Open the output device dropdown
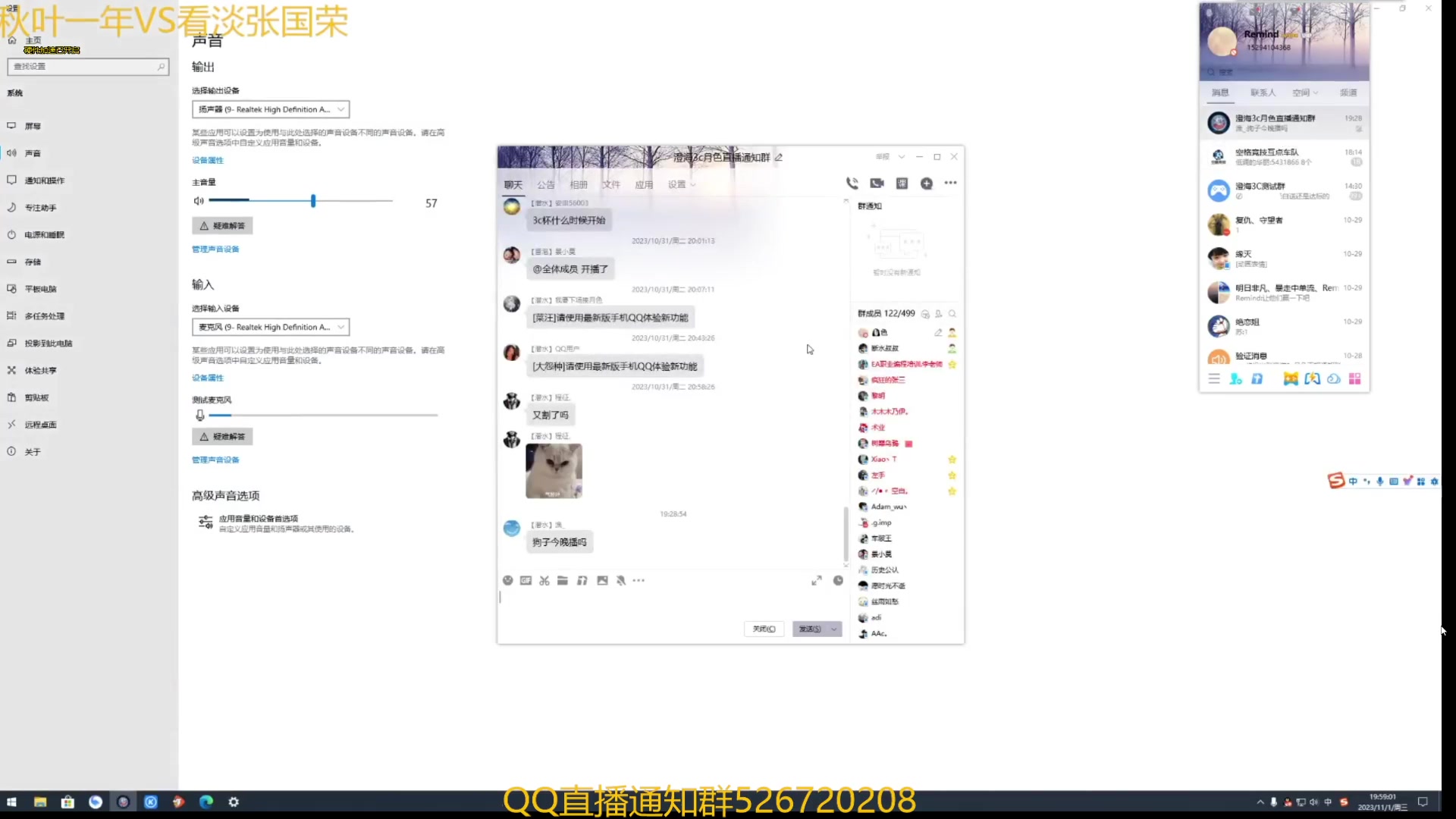The height and width of the screenshot is (819, 1456). click(x=271, y=109)
